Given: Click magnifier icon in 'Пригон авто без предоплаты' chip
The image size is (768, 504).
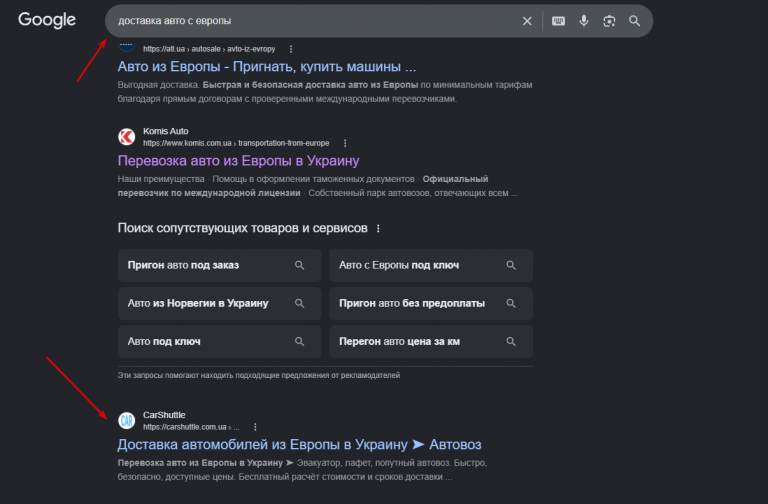Looking at the screenshot, I should 511,303.
